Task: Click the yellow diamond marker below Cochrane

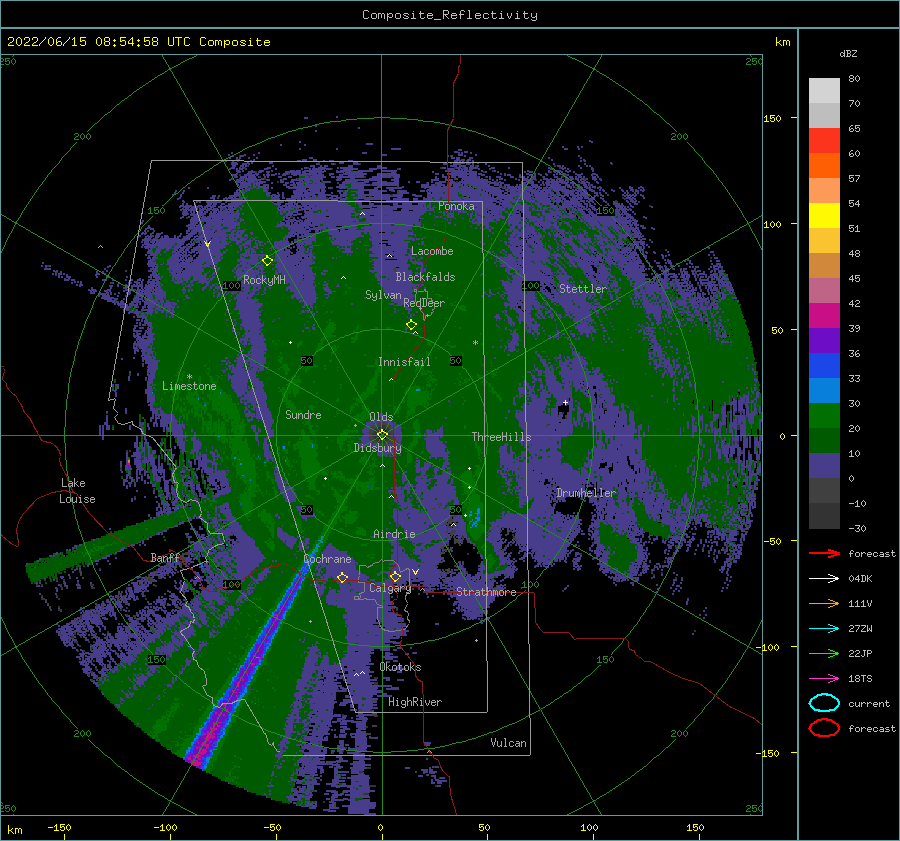Action: pos(342,577)
